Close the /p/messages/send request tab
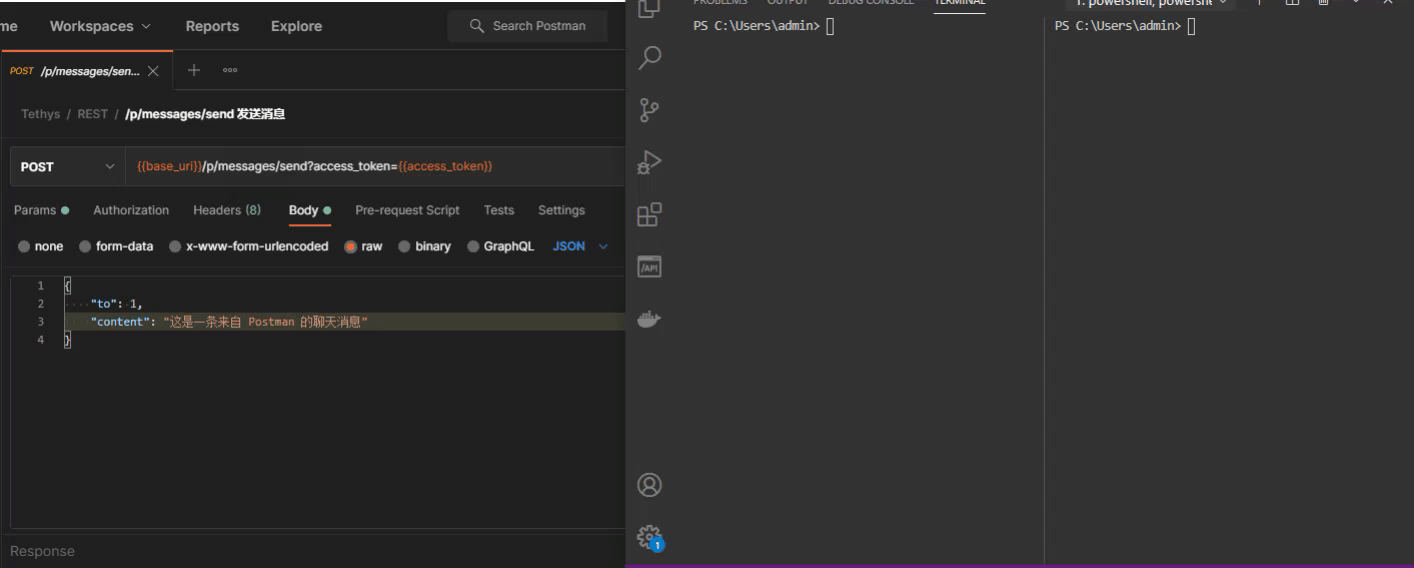 point(153,71)
